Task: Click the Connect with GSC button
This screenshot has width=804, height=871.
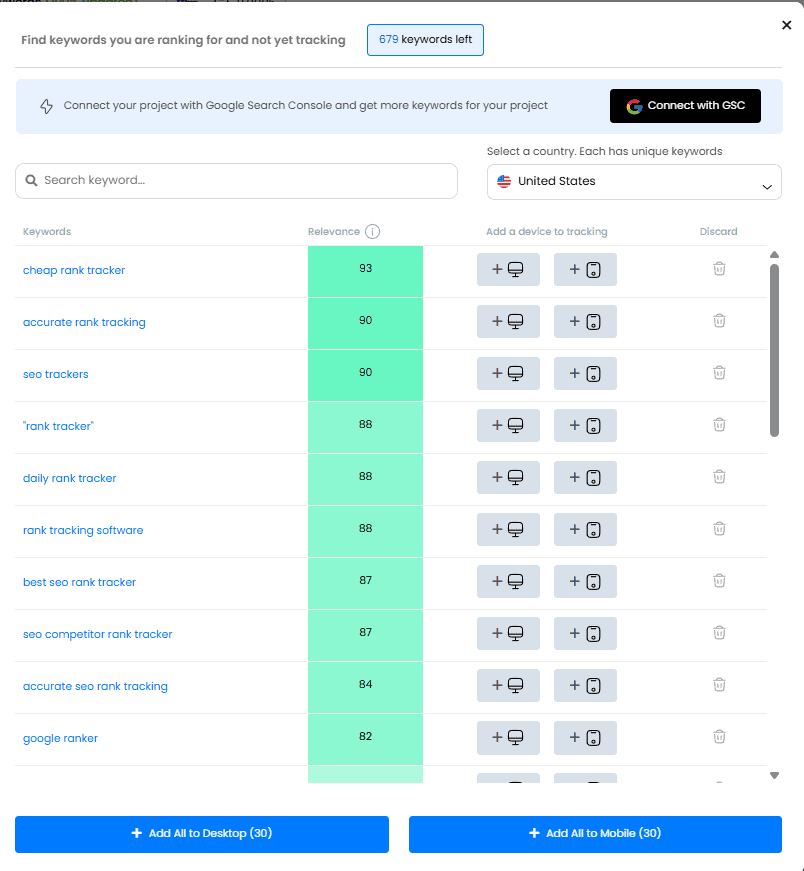Action: 685,106
